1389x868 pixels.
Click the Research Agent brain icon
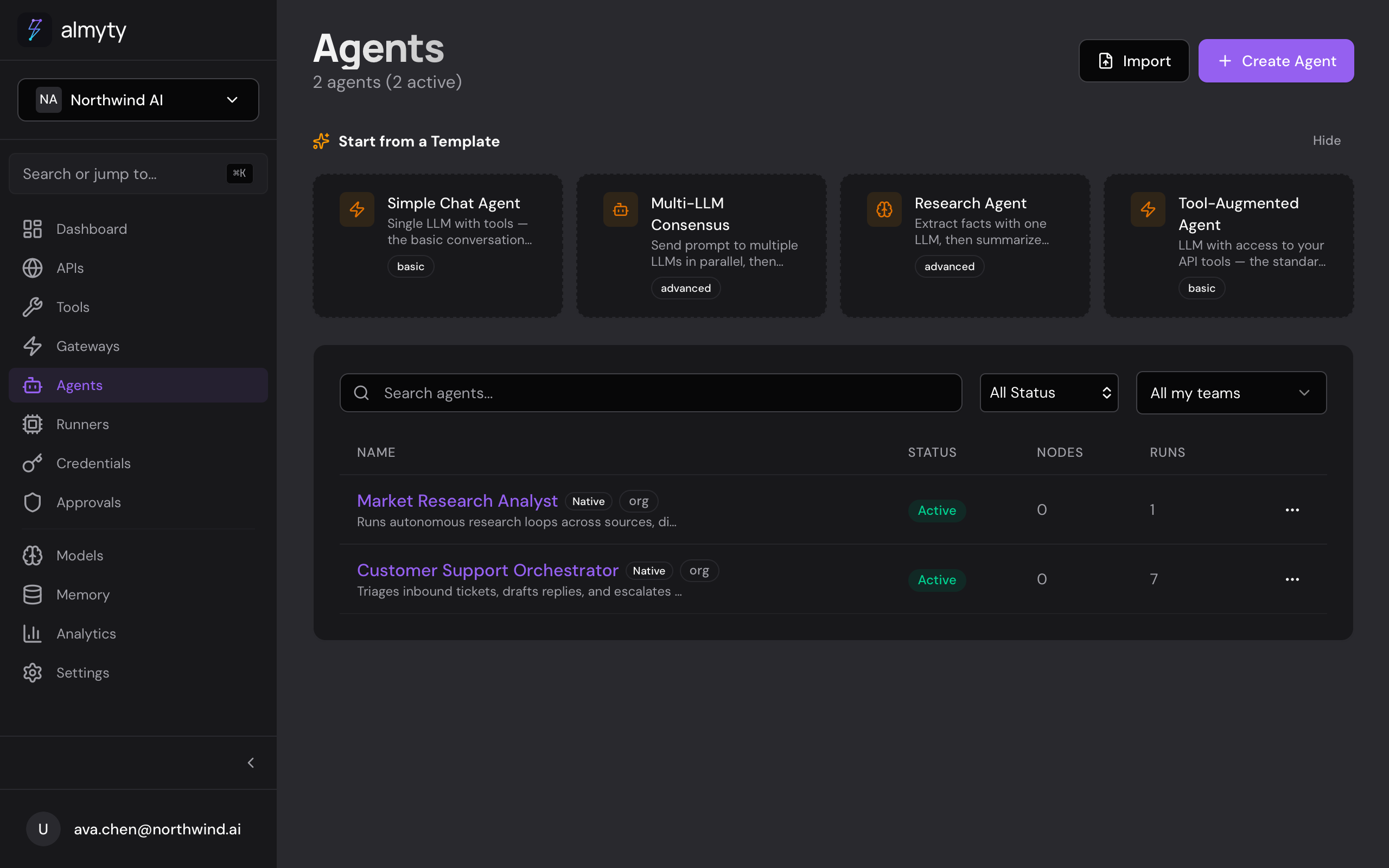point(884,209)
